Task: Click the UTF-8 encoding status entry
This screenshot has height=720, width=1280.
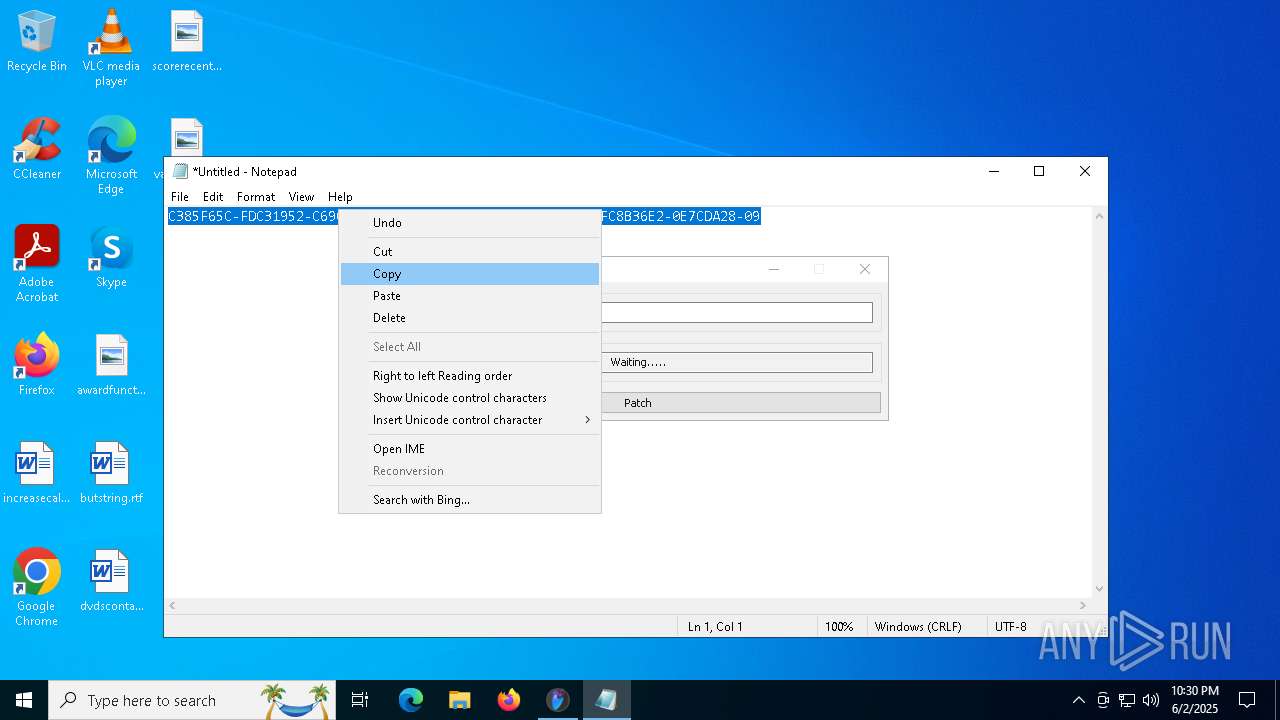Action: click(1010, 627)
